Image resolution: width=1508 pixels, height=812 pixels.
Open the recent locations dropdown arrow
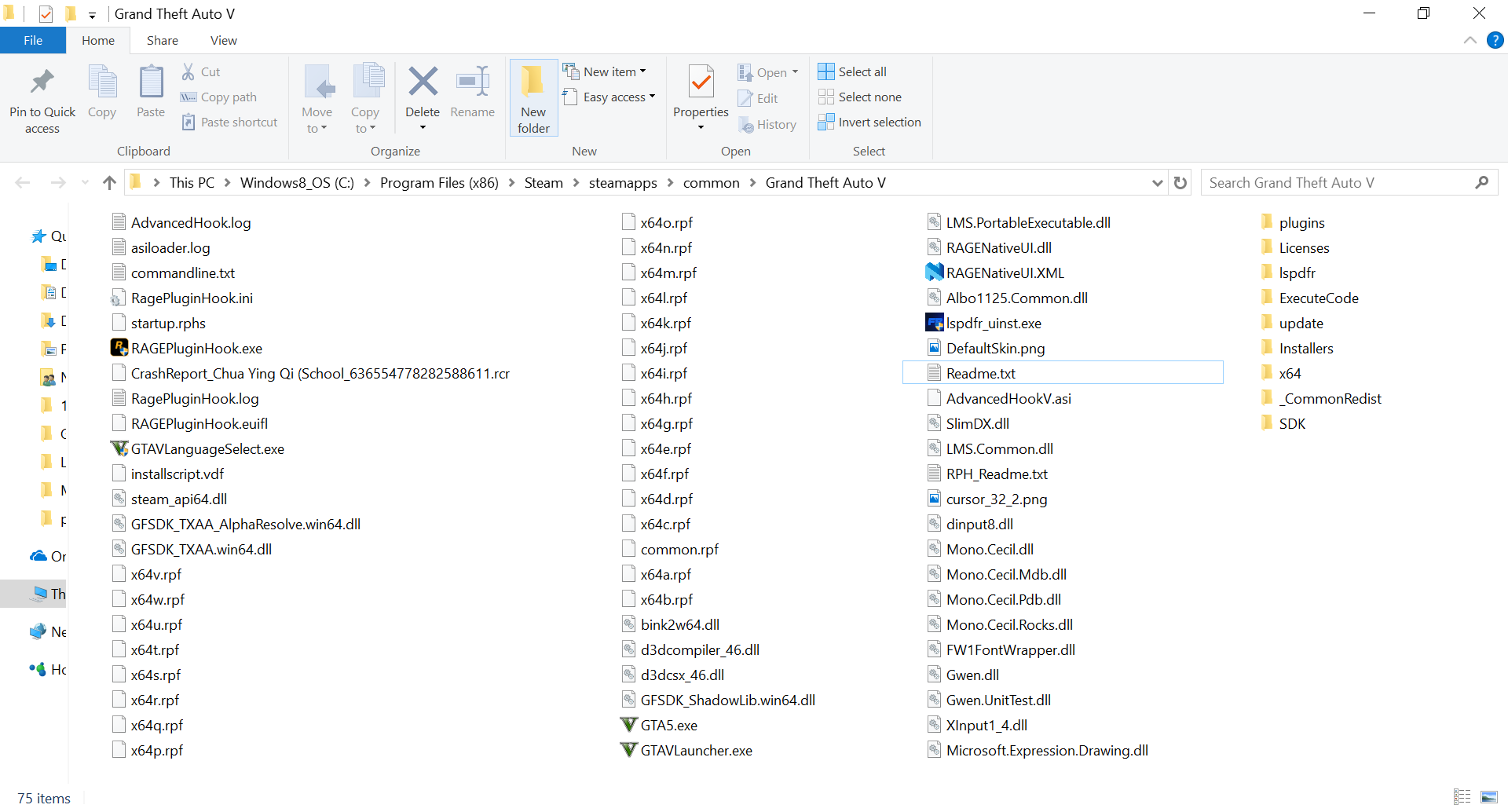85,182
